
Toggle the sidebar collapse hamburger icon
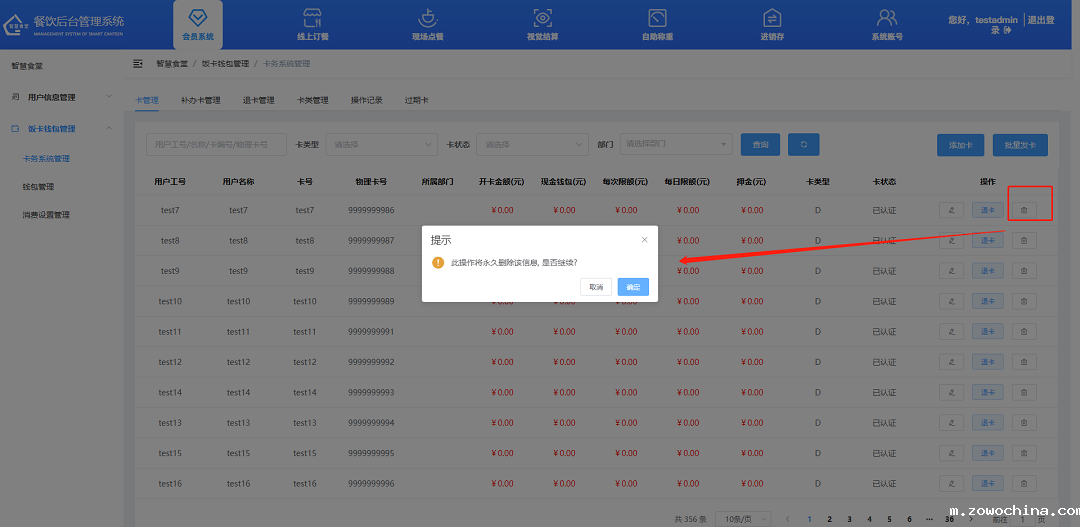(138, 63)
